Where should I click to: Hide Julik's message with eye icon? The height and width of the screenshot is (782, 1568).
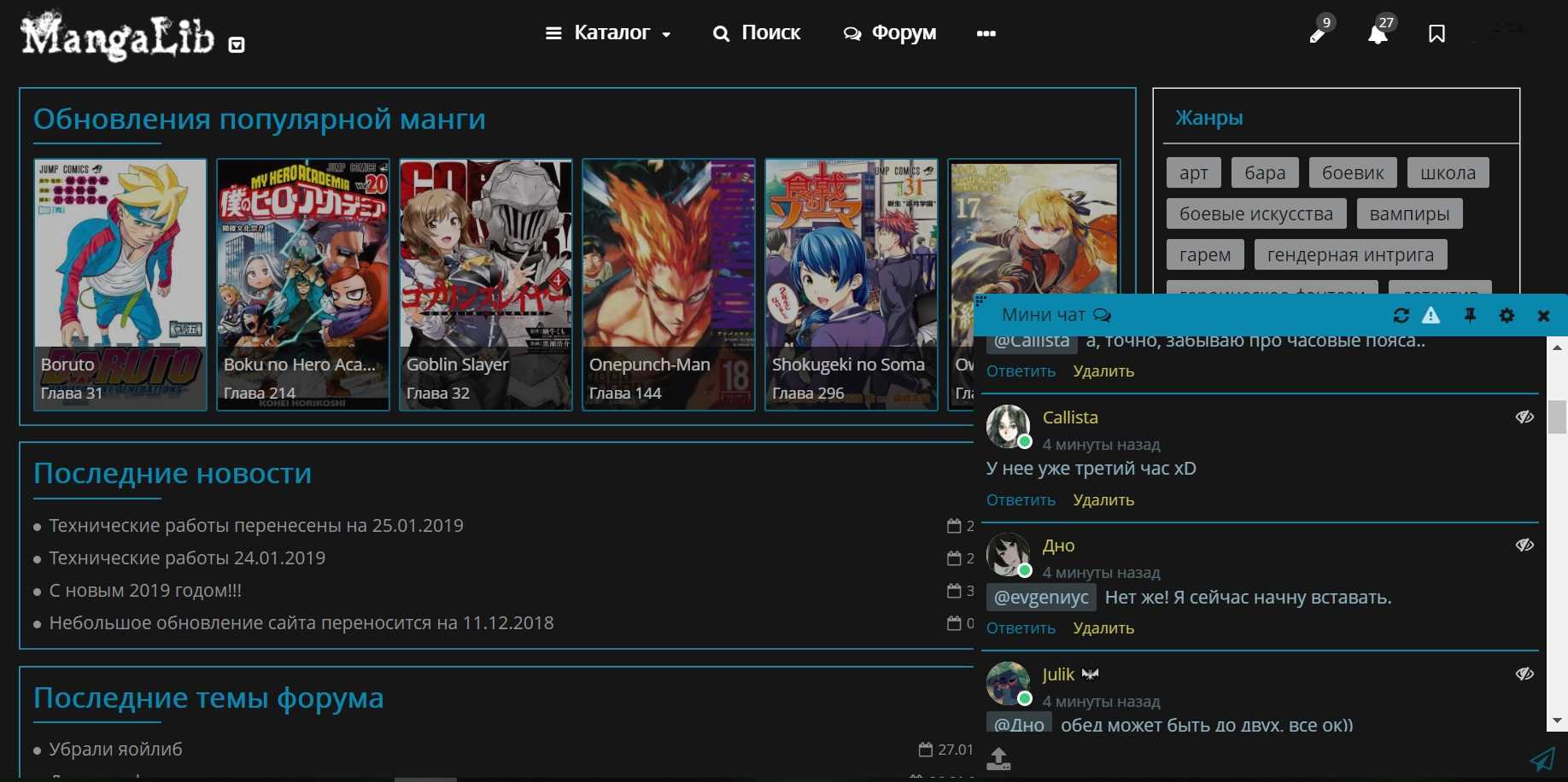tap(1524, 674)
